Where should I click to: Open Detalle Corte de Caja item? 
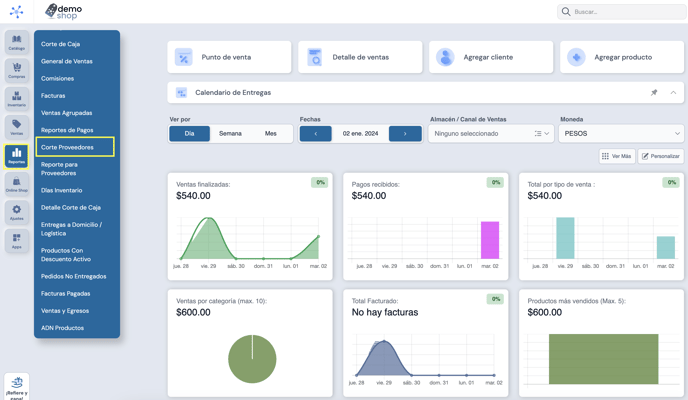pyautogui.click(x=71, y=207)
